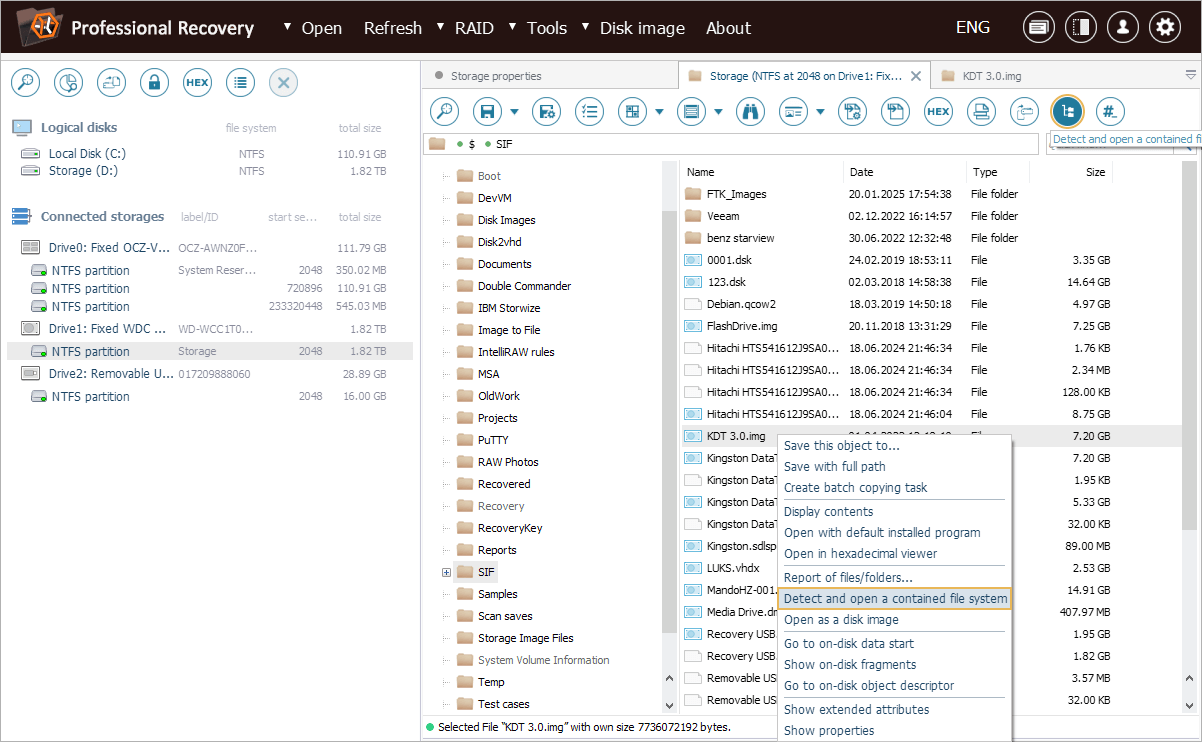Viewport: 1202px width, 742px height.
Task: Open settings via the gear icon
Action: (x=1164, y=28)
